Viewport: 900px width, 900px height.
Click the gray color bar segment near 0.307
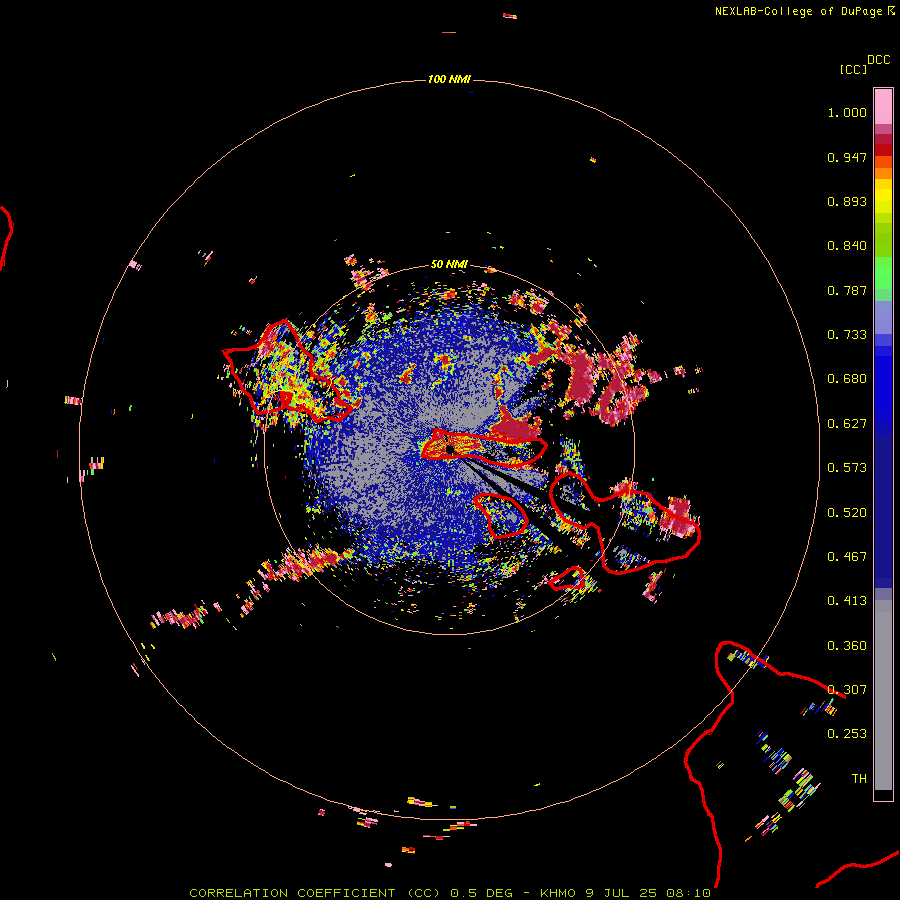point(883,695)
